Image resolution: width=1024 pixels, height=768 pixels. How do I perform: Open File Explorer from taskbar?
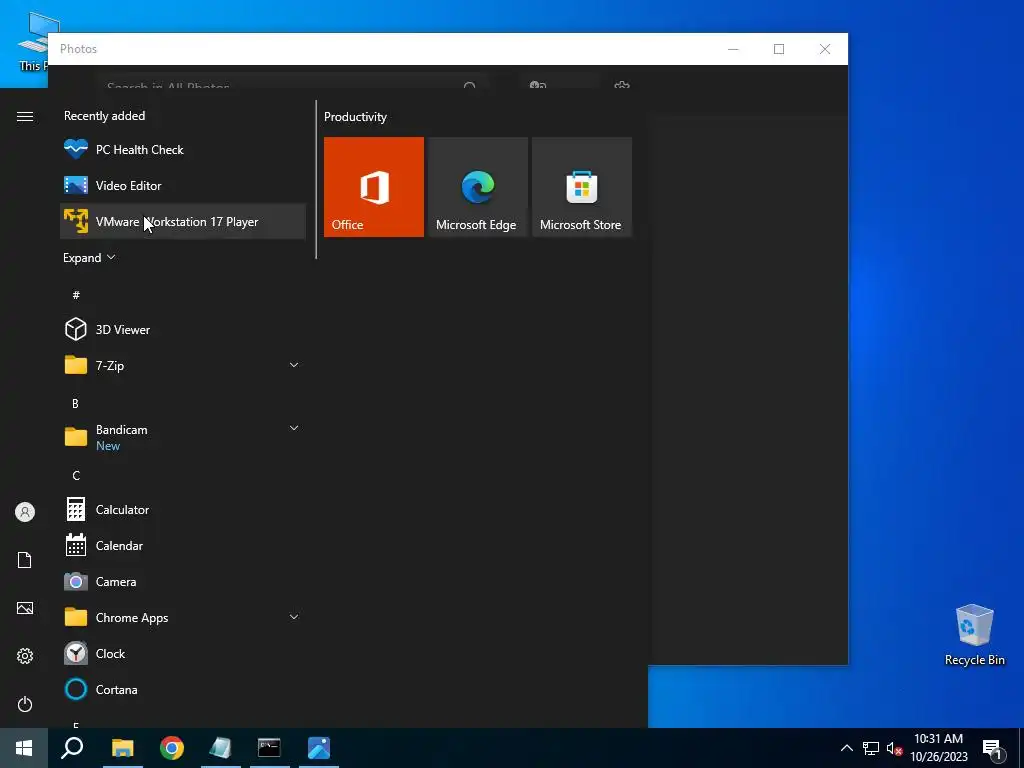pyautogui.click(x=122, y=748)
